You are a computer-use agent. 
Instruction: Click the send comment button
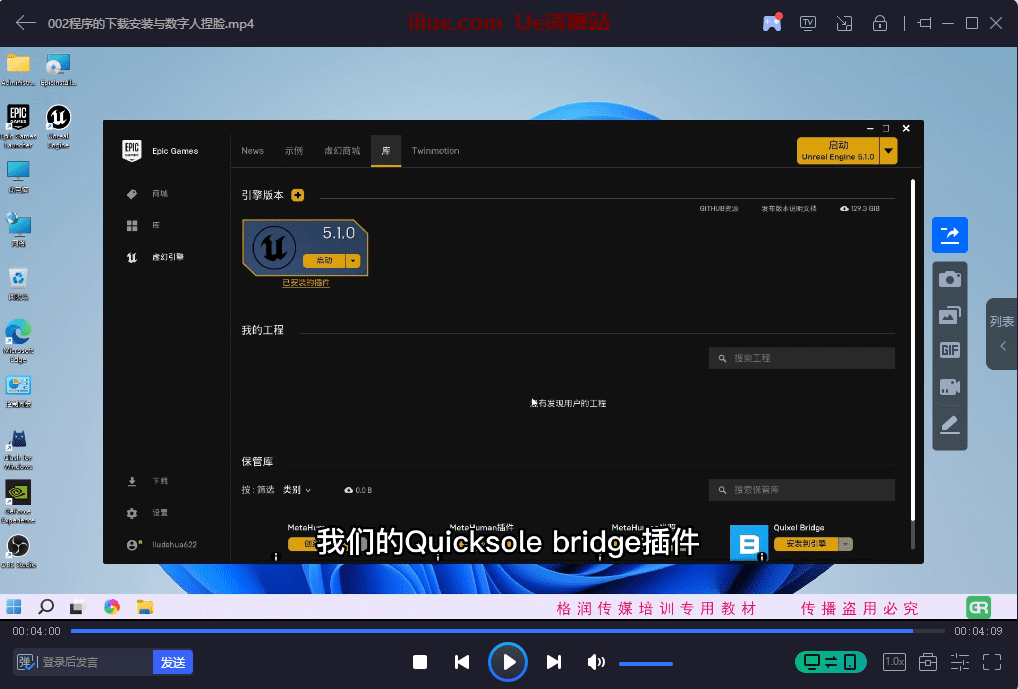click(173, 662)
